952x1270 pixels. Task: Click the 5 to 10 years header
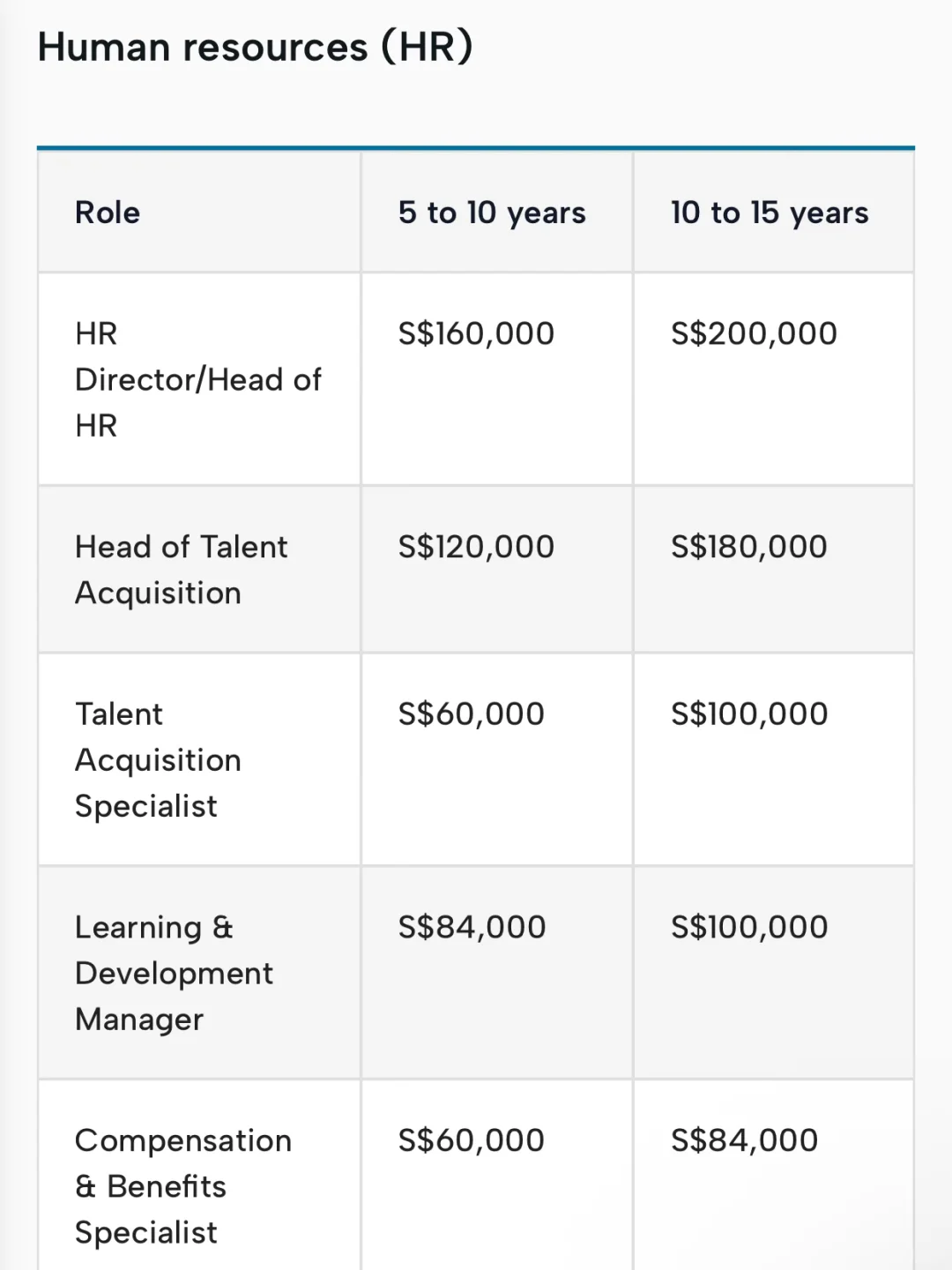(x=492, y=213)
